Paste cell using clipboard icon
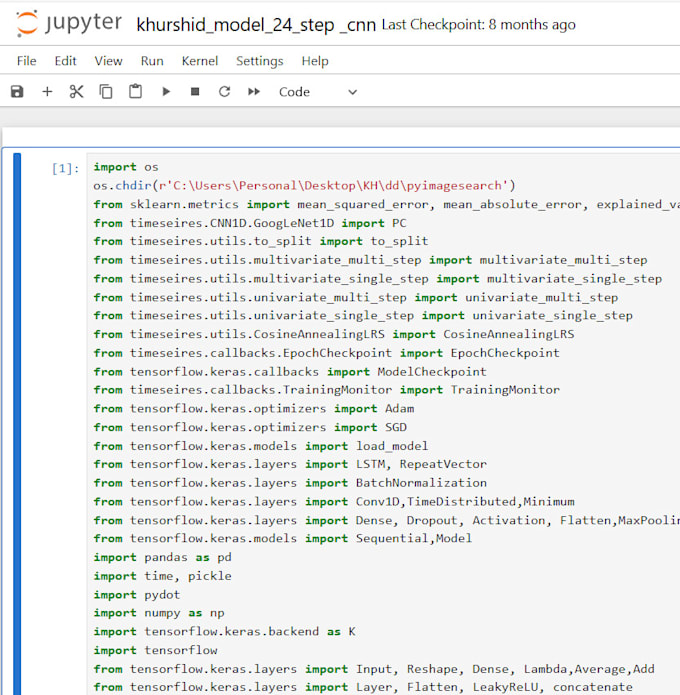Viewport: 680px width, 695px height. [x=135, y=92]
